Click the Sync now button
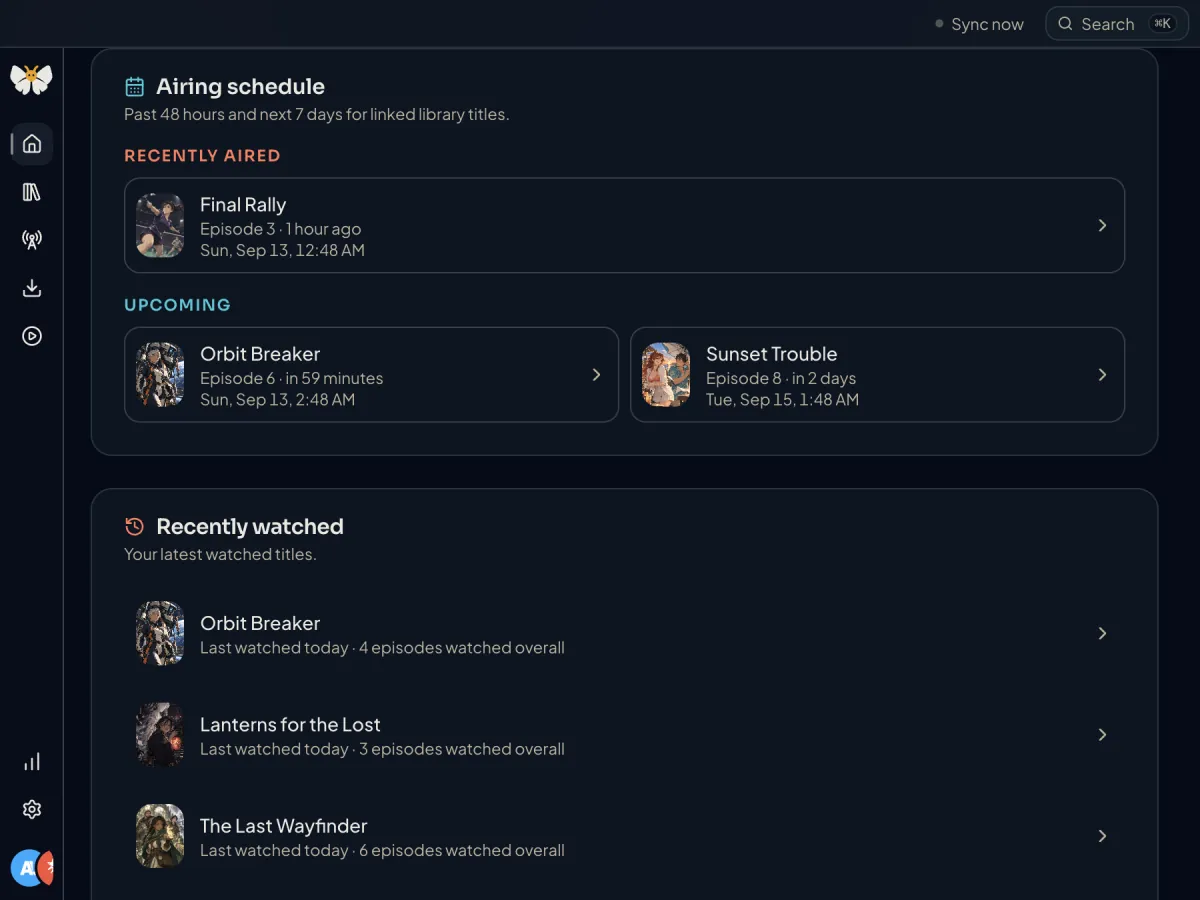1200x900 pixels. 979,24
